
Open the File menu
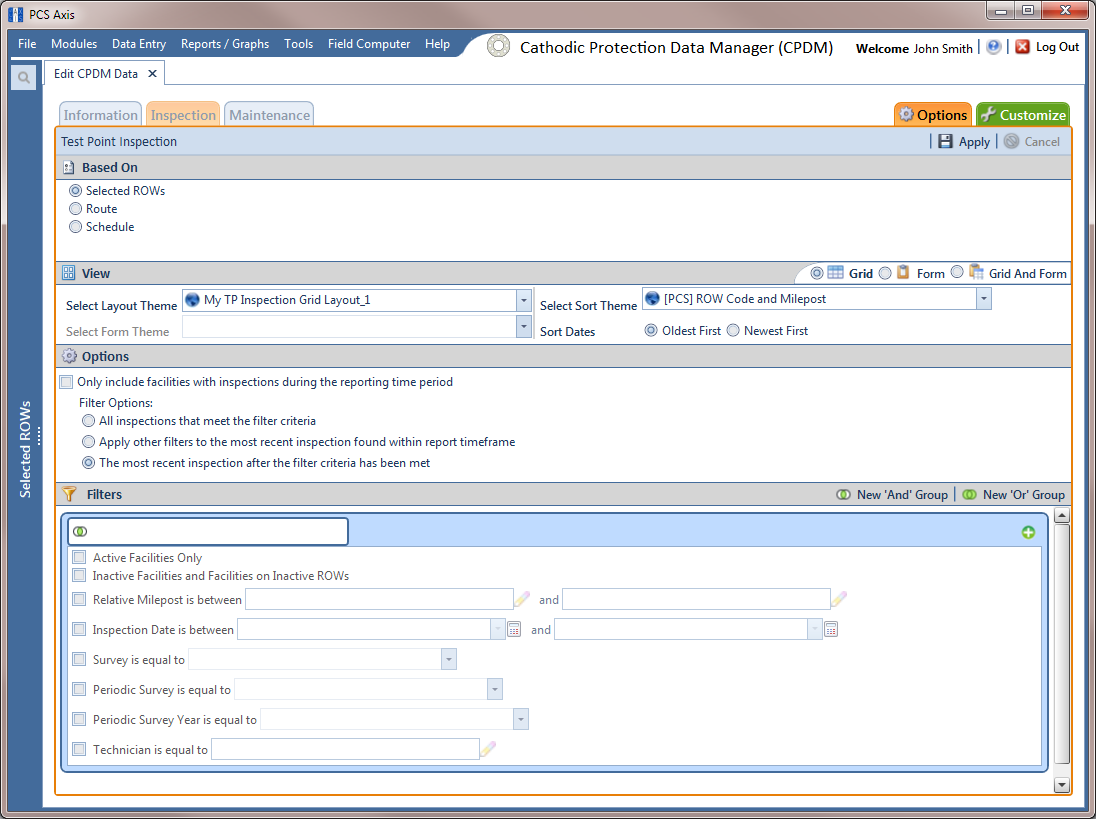tap(27, 43)
